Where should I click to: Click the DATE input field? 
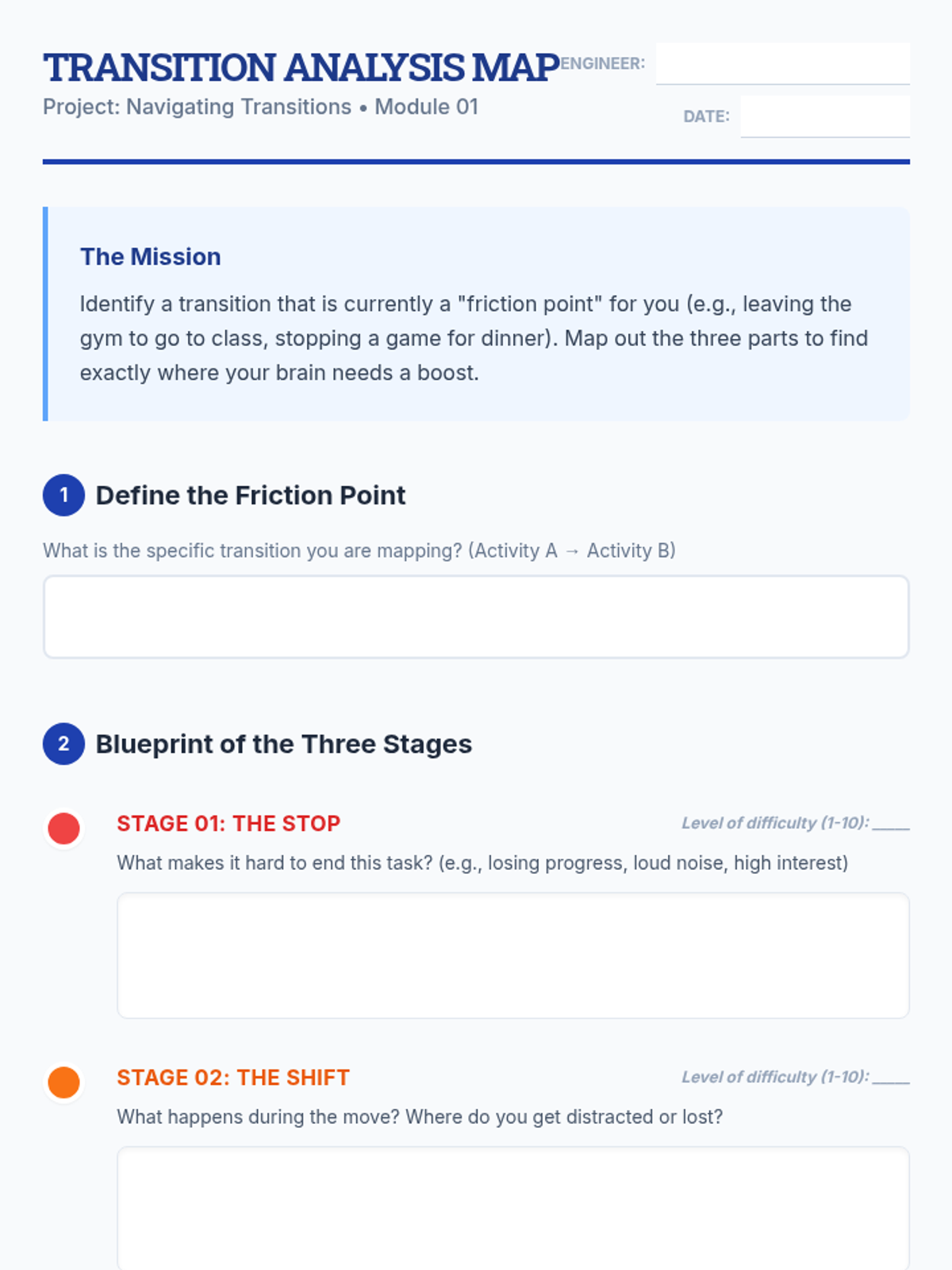click(x=825, y=116)
